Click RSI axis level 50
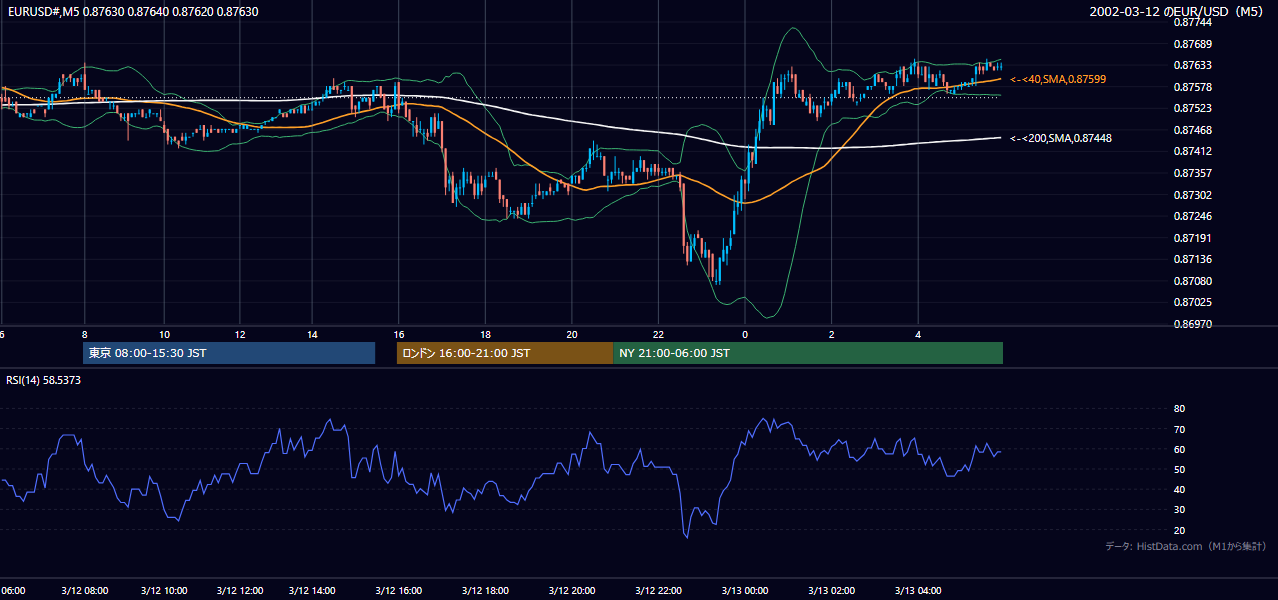 1179,470
